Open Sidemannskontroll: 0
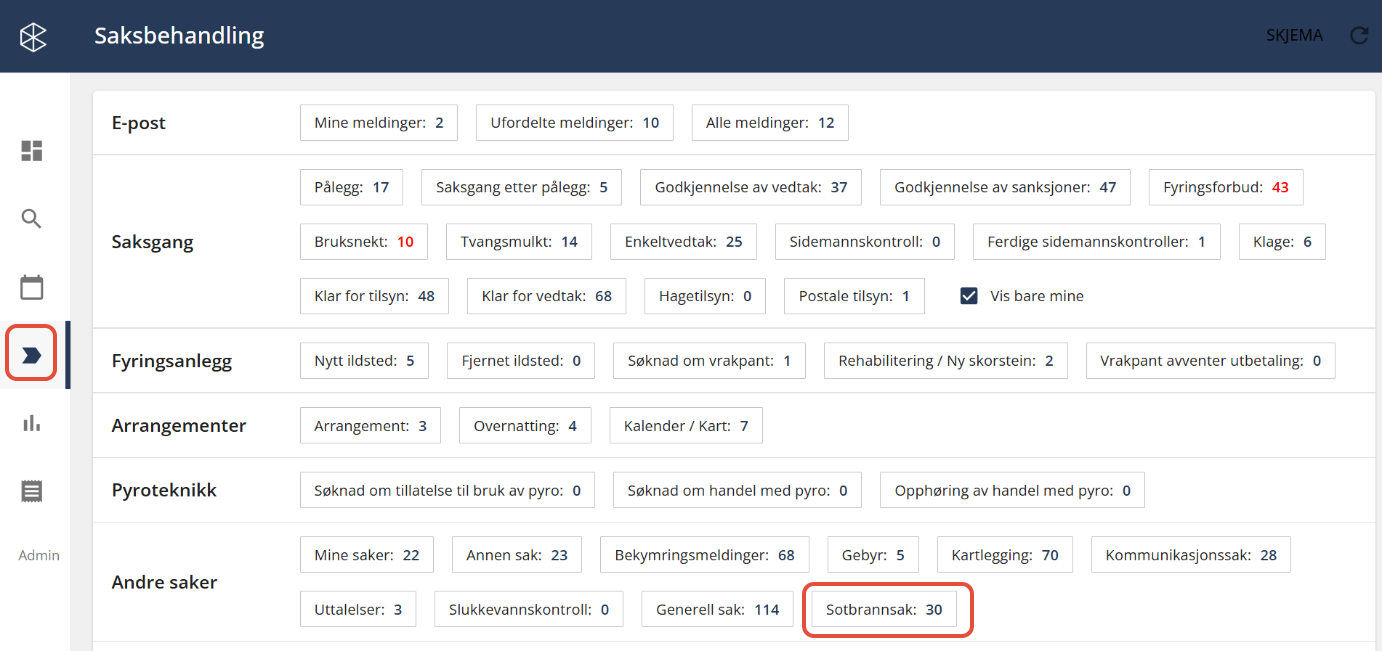This screenshot has width=1382, height=651. pos(865,242)
